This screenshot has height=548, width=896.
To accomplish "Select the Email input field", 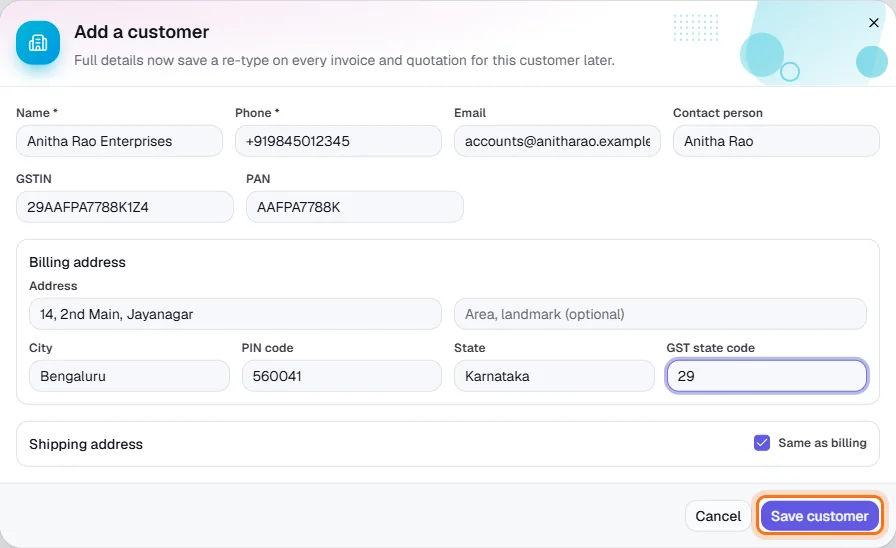I will [x=557, y=141].
